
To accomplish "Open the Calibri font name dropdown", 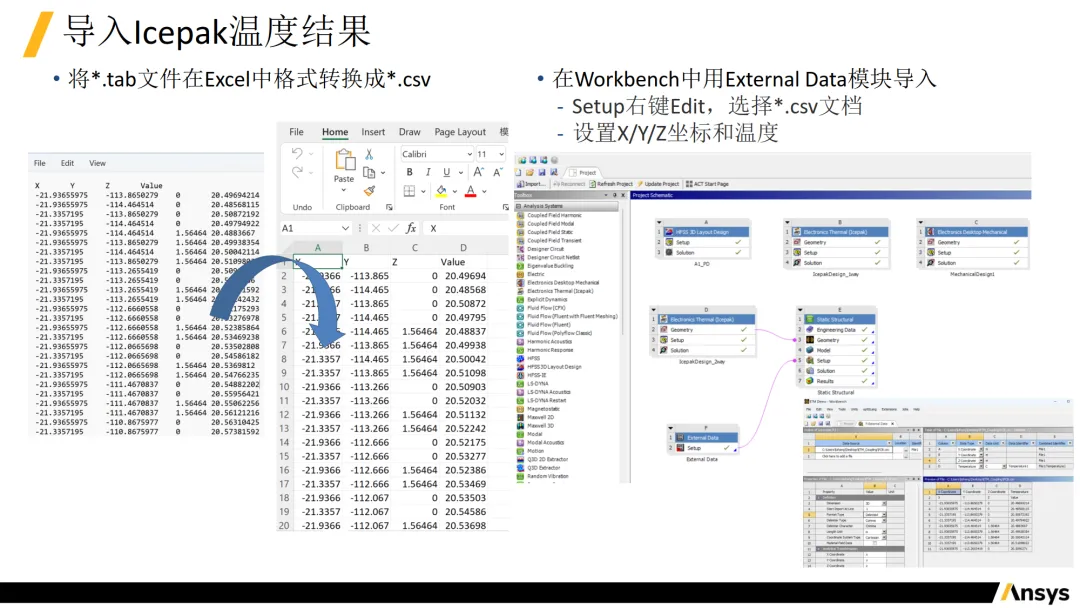I will point(470,154).
